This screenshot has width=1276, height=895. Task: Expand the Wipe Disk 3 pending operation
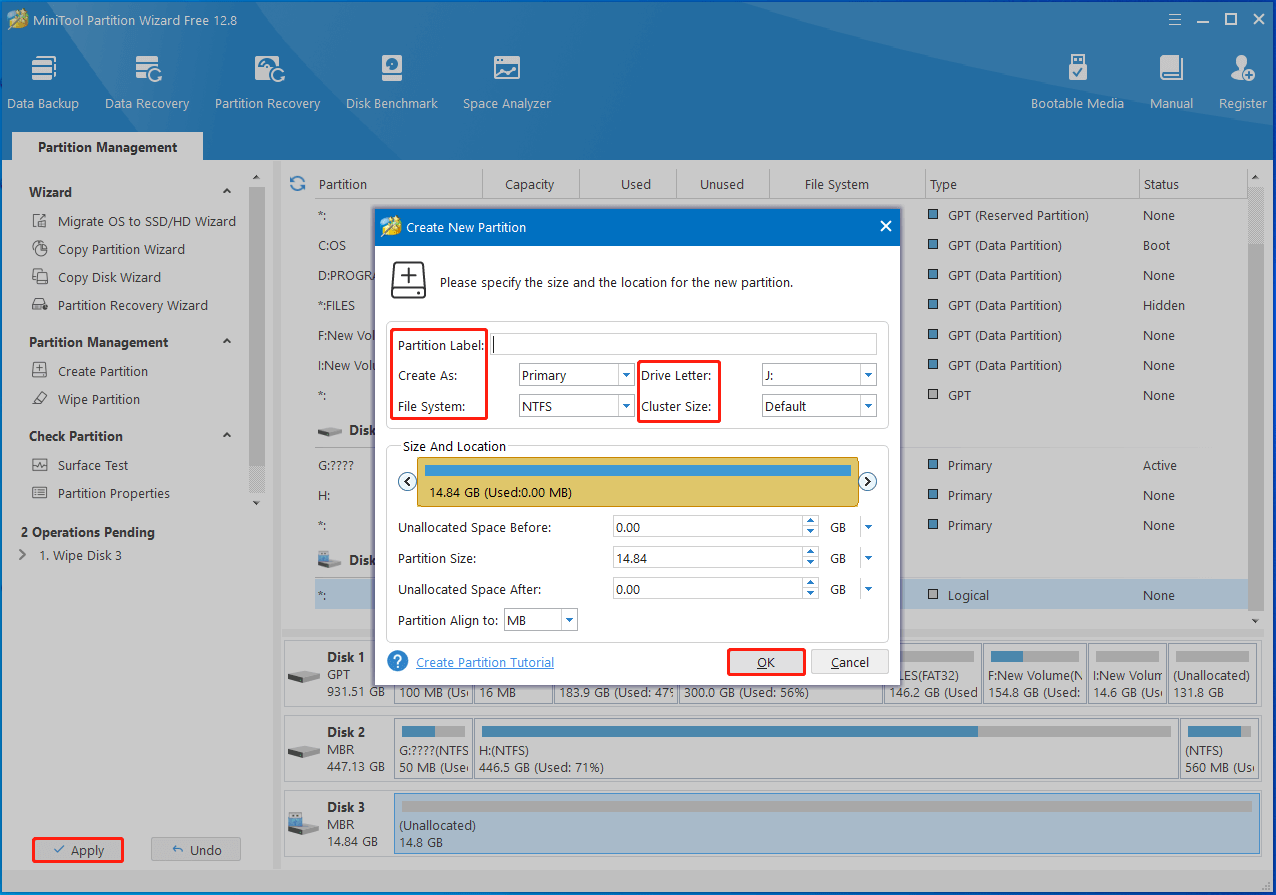pos(23,555)
